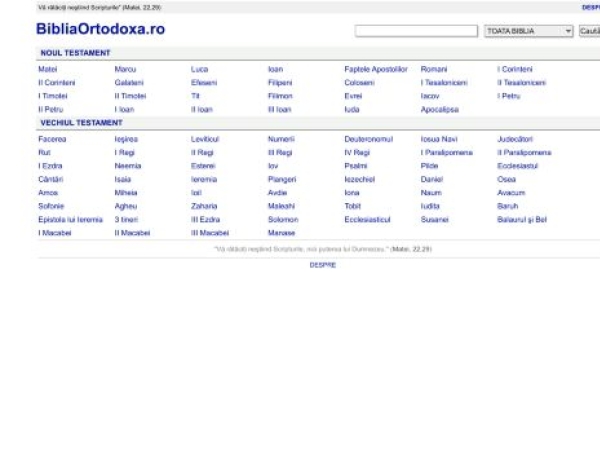The height and width of the screenshot is (450, 600).
Task: Open the book Cântări
Action: click(51, 179)
